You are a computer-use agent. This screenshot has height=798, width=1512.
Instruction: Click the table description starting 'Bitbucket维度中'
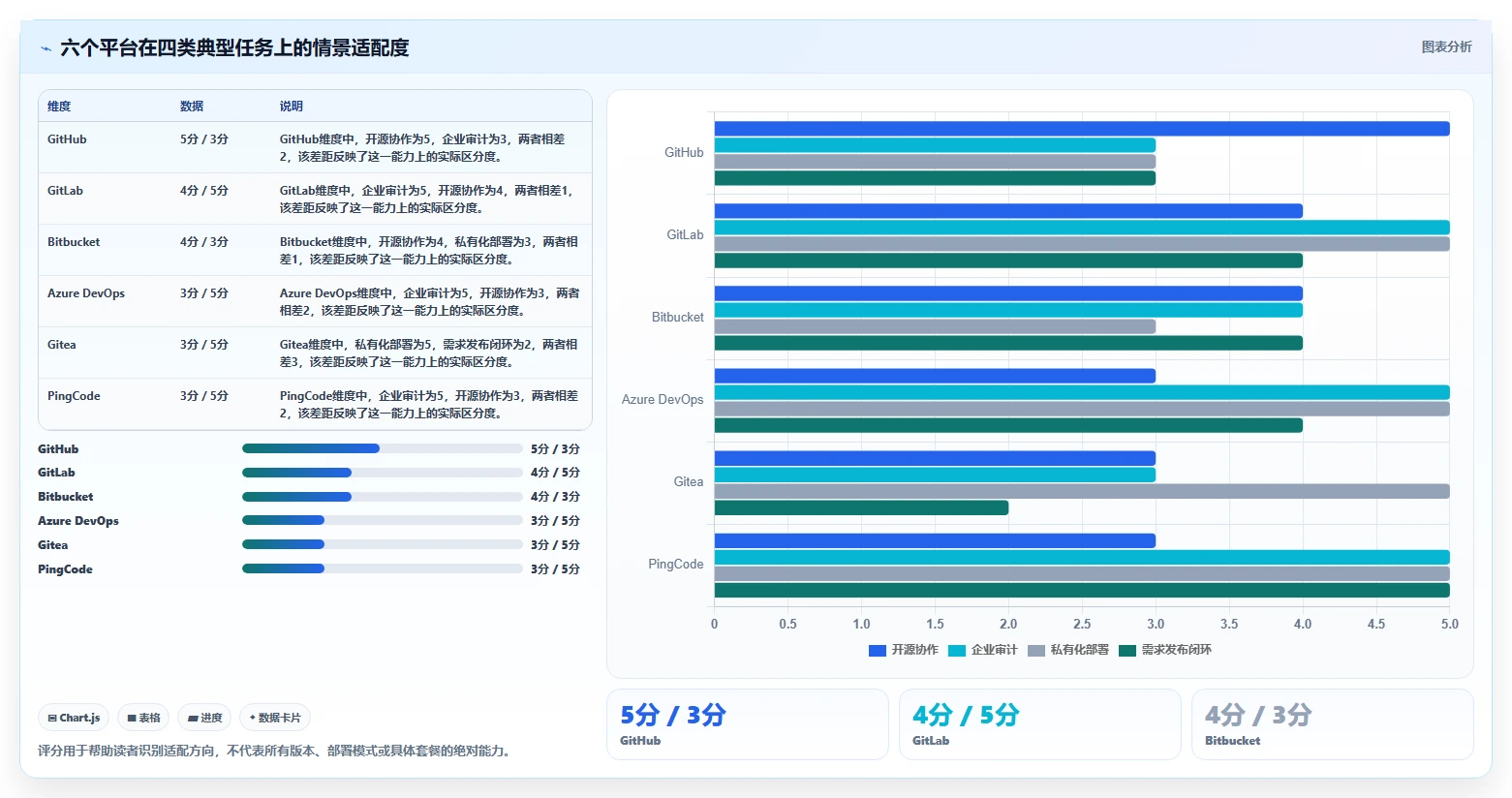(x=429, y=250)
